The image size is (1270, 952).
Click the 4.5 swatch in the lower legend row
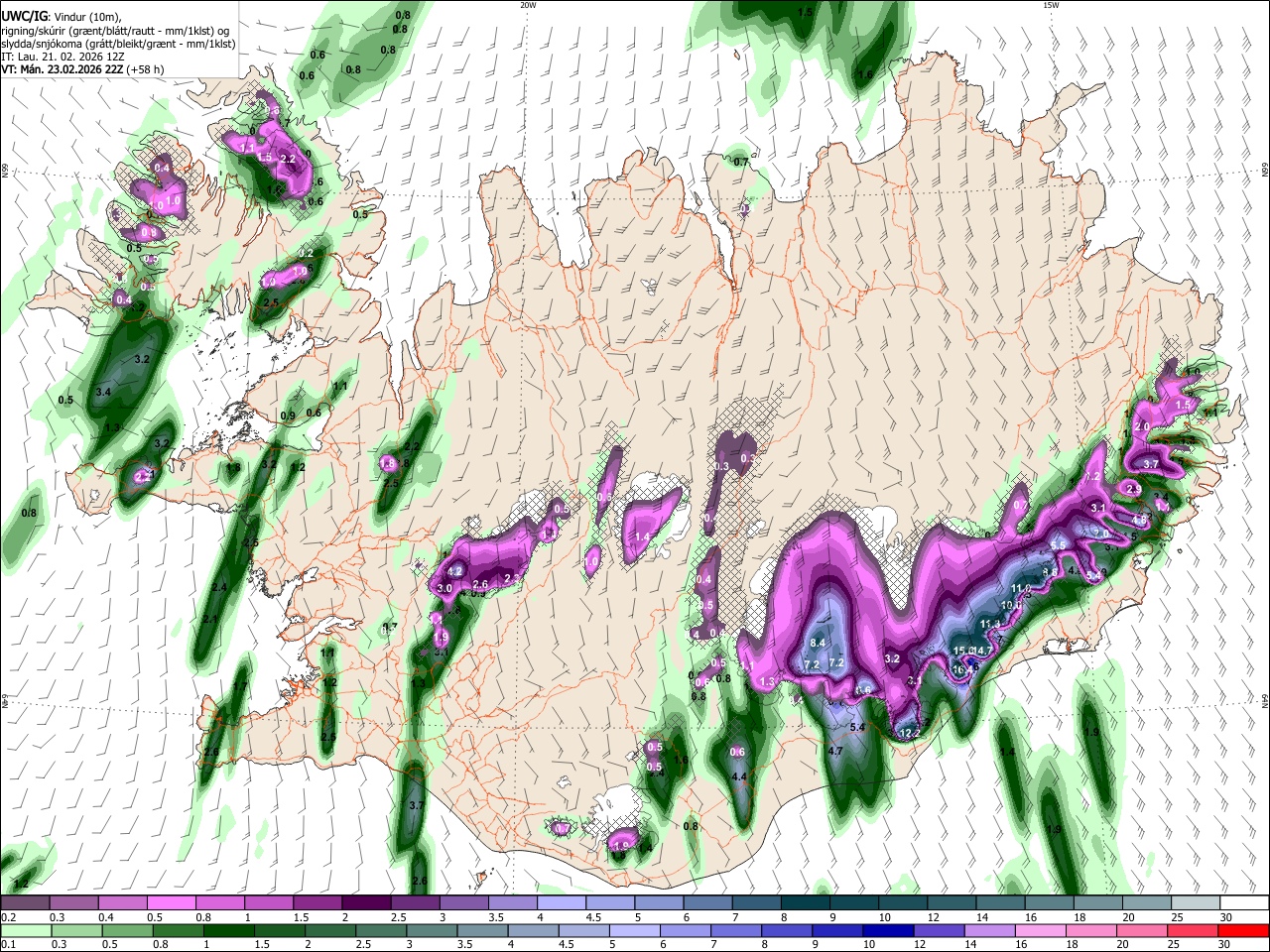(x=582, y=930)
